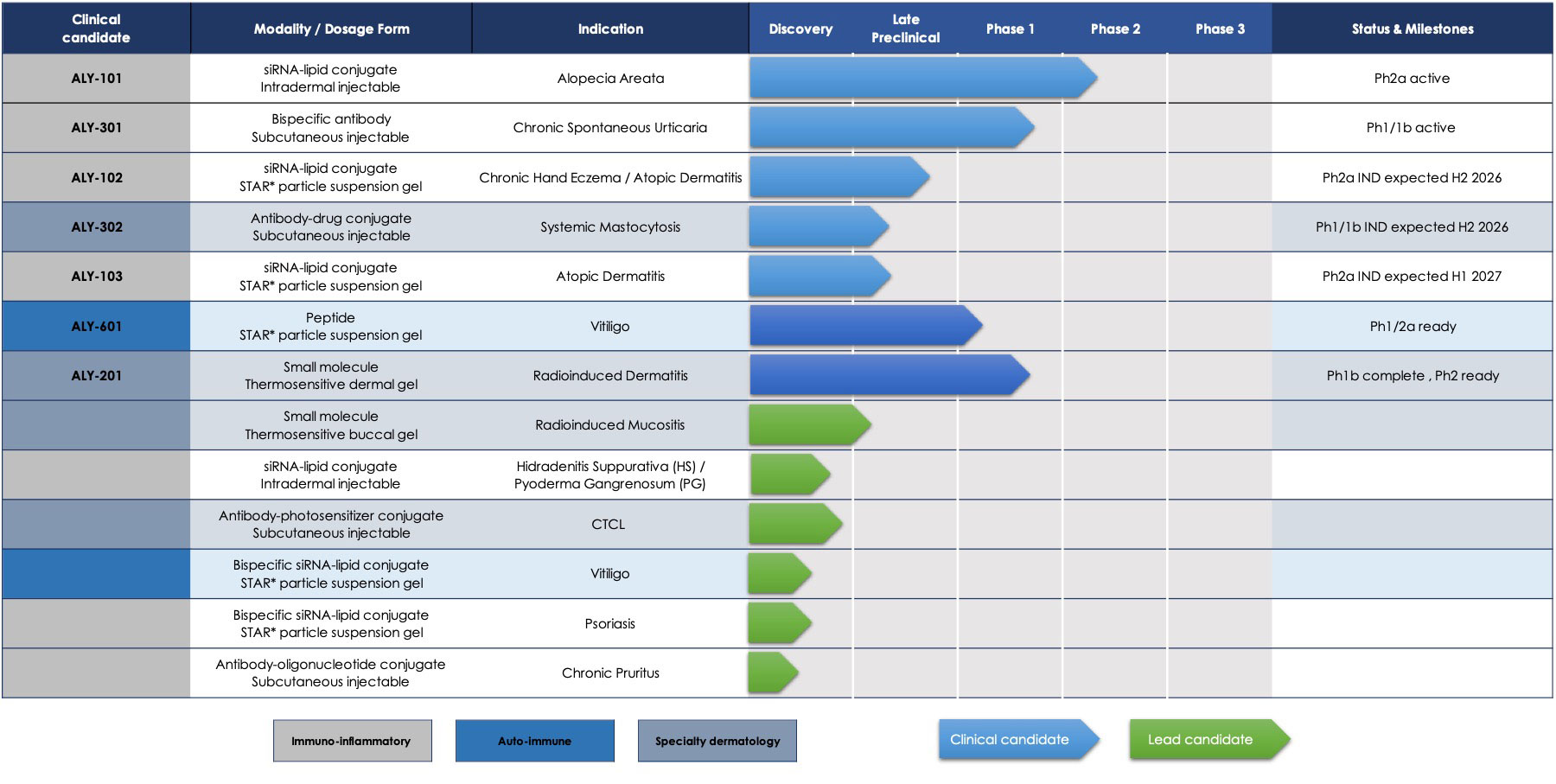
Task: Click the Chronic Spontaneous Urticaria indication
Action: (x=609, y=127)
